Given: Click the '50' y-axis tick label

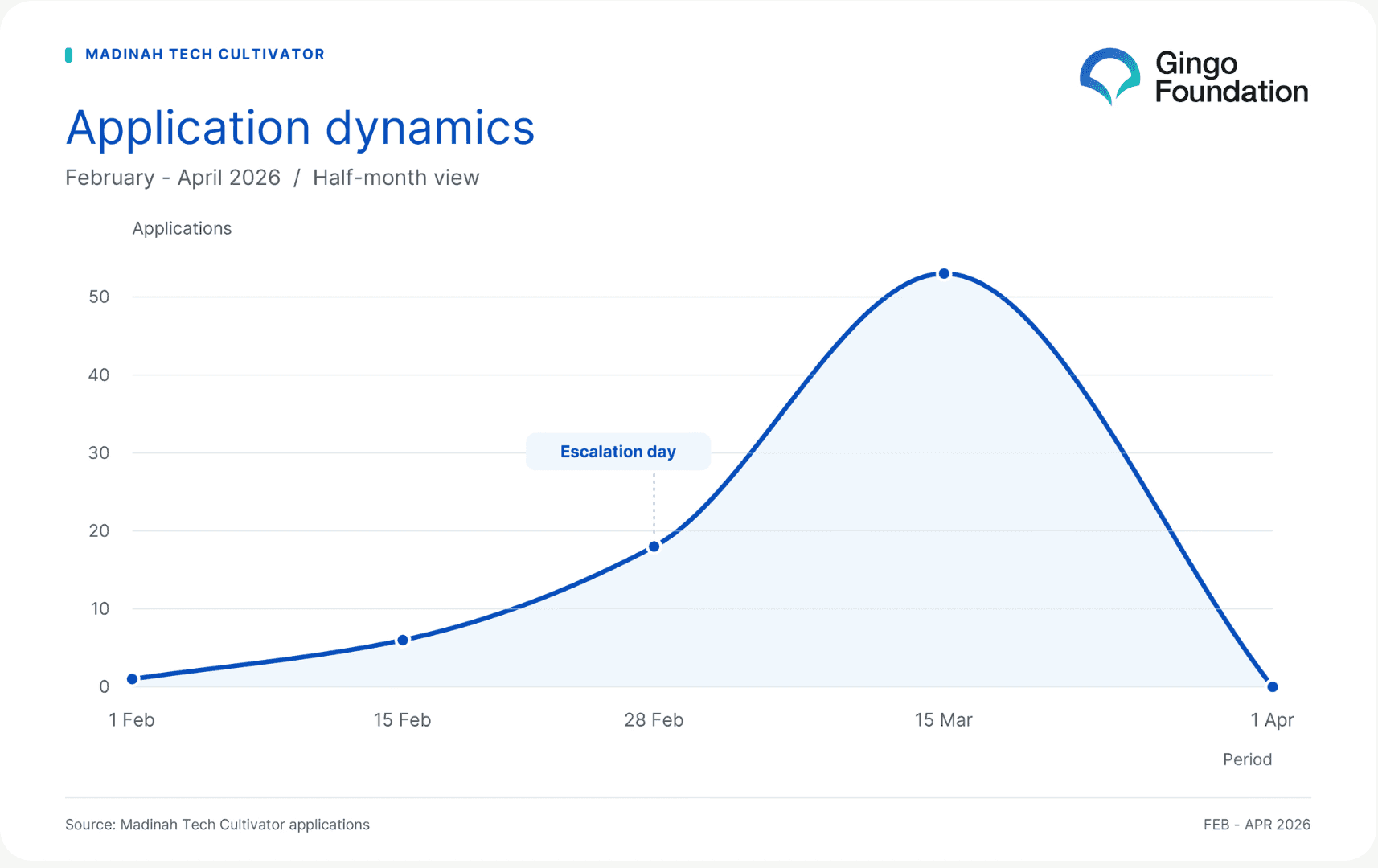Looking at the screenshot, I should click(99, 297).
